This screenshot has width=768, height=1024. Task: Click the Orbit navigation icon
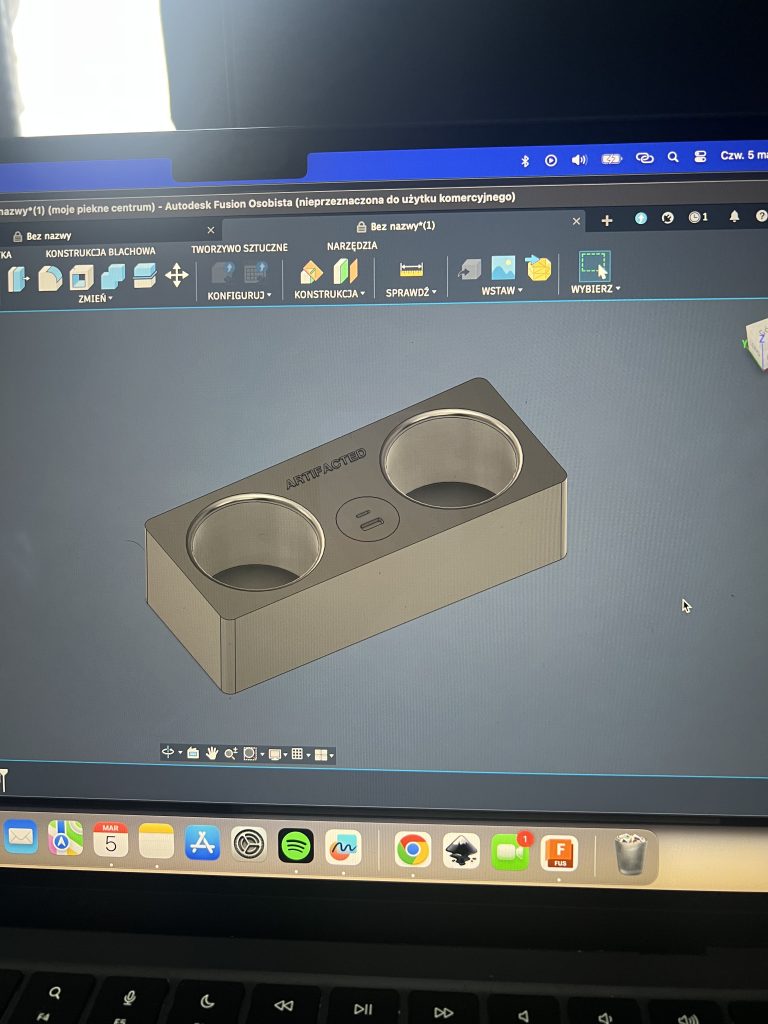pos(168,752)
